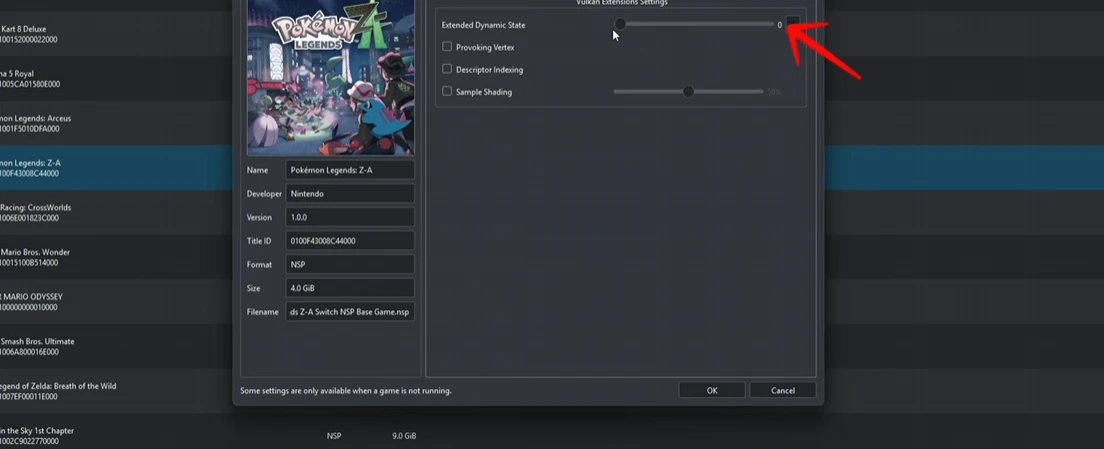Image resolution: width=1104 pixels, height=449 pixels.
Task: Click the Pokémon Legends Z-A cover art
Action: tap(330, 76)
